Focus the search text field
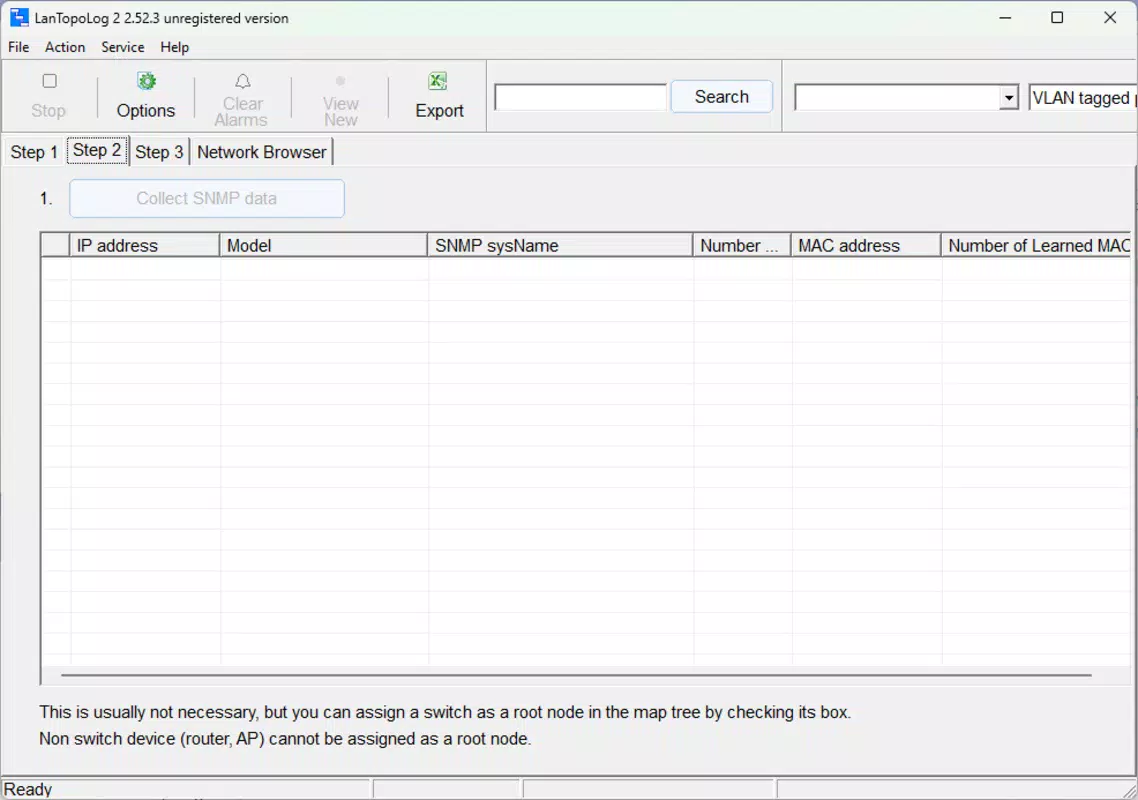Screen dimensions: 1138x800 point(580,97)
